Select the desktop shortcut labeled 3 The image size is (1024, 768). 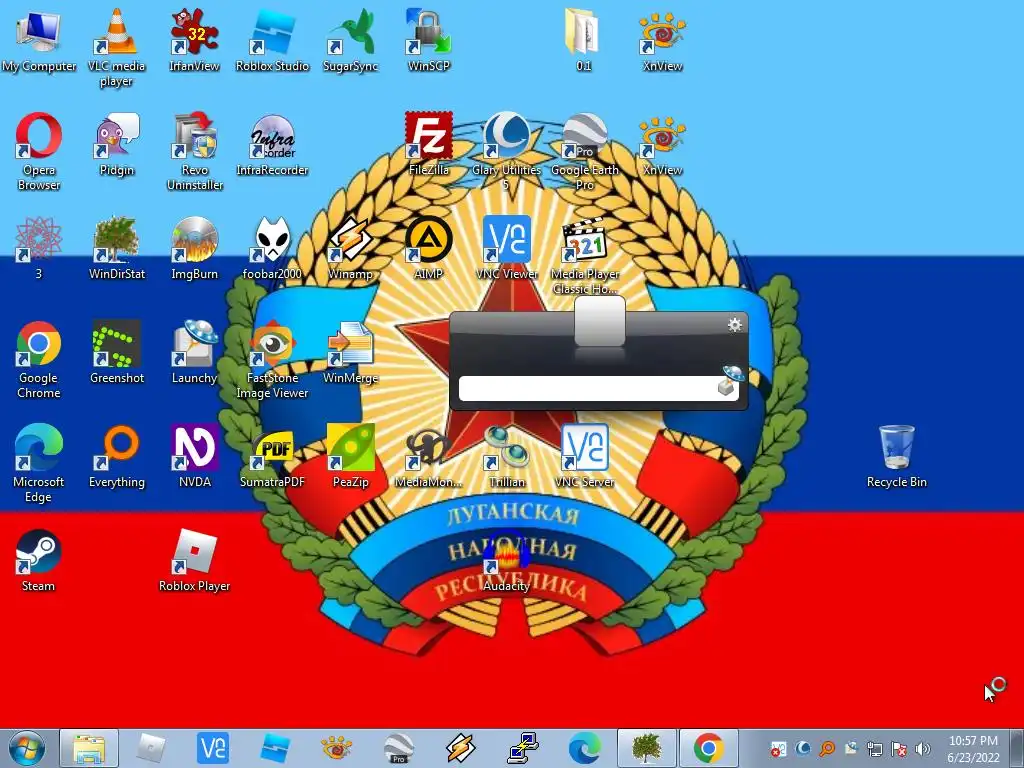[39, 248]
